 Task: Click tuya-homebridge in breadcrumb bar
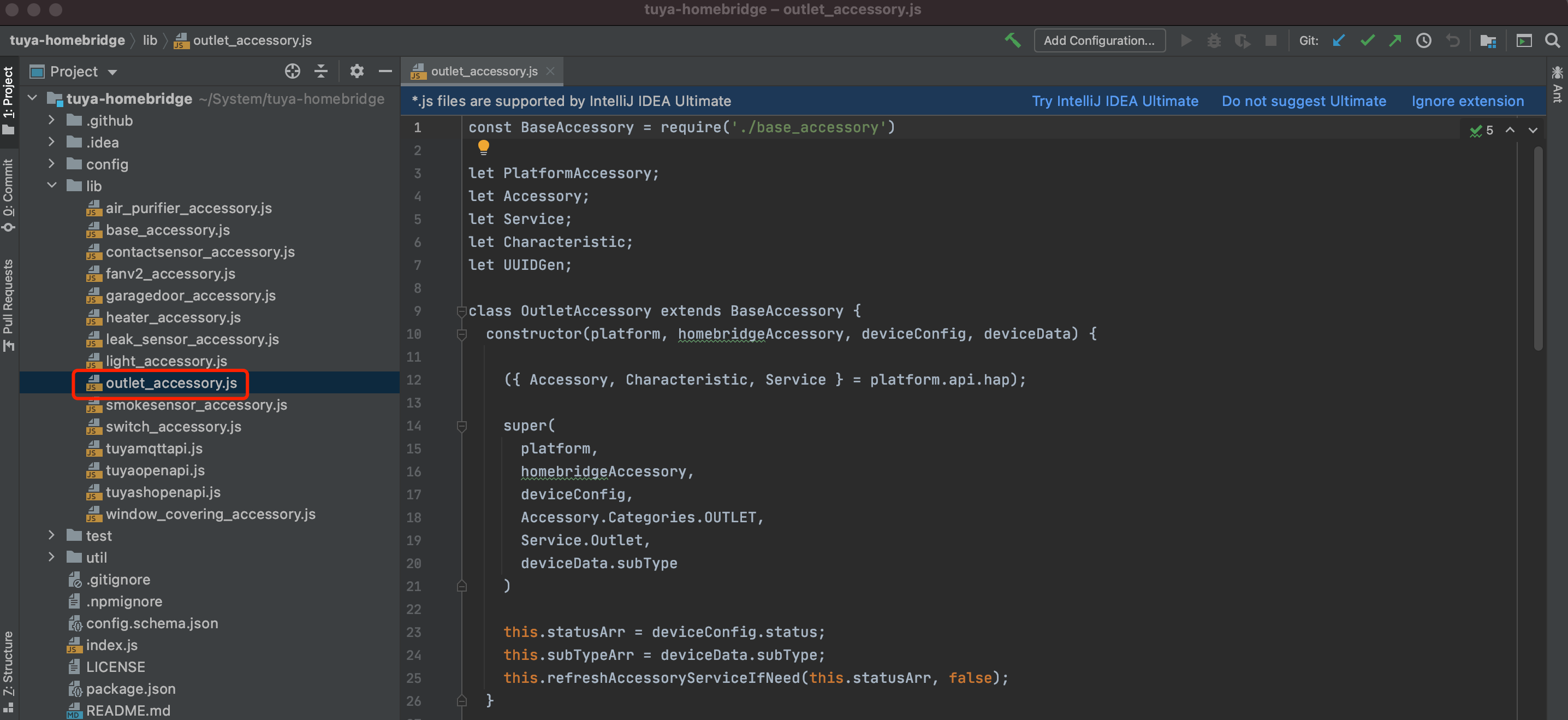coord(68,41)
